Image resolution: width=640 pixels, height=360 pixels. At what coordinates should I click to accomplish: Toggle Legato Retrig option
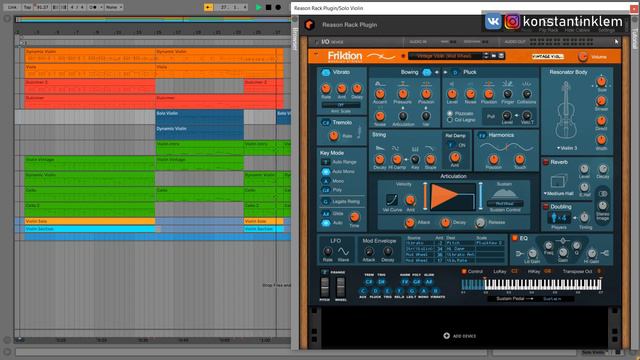coord(326,202)
